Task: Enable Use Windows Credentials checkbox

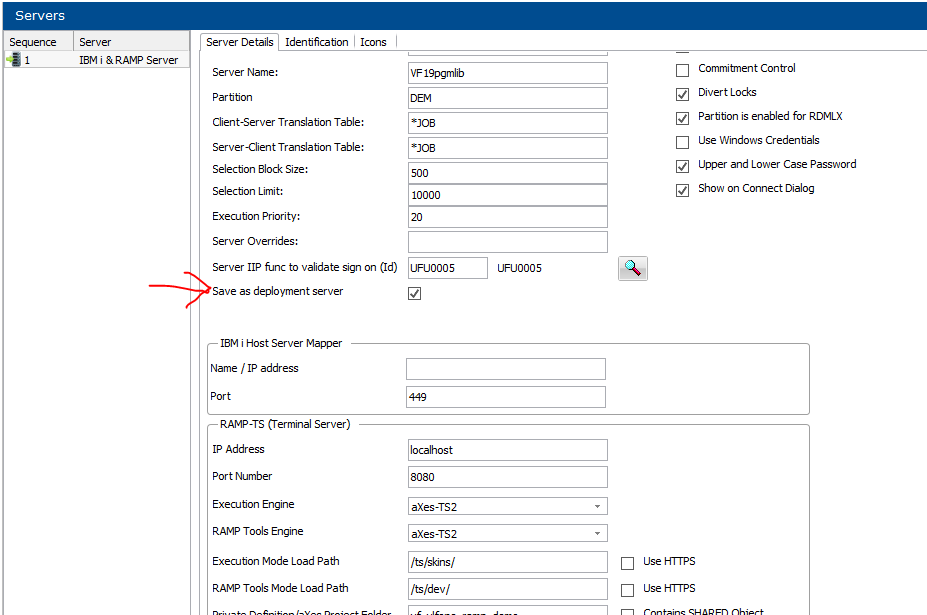Action: point(682,142)
